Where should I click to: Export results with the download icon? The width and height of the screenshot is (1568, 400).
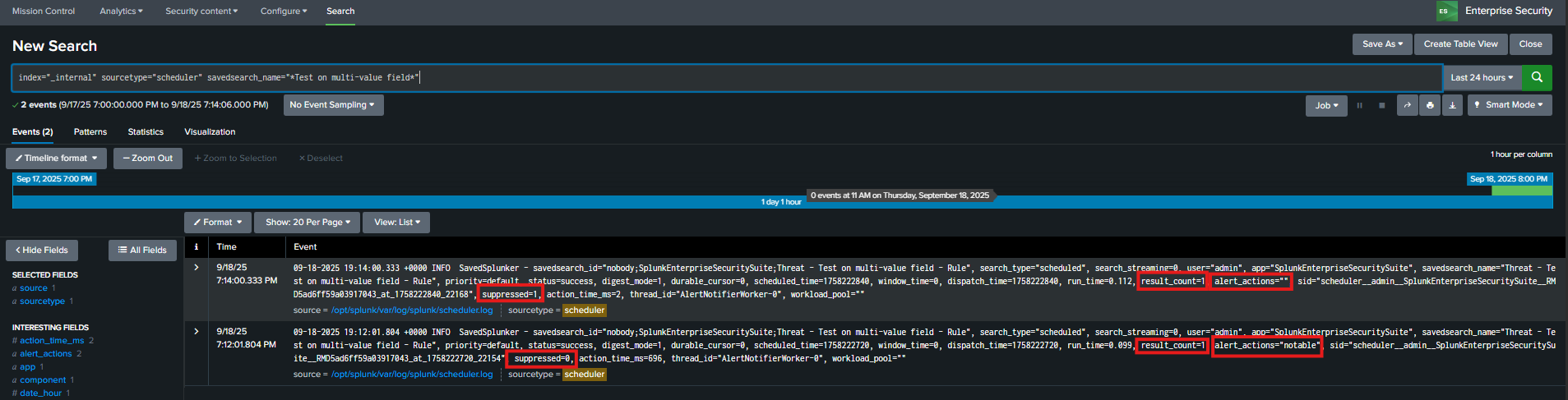[1453, 105]
